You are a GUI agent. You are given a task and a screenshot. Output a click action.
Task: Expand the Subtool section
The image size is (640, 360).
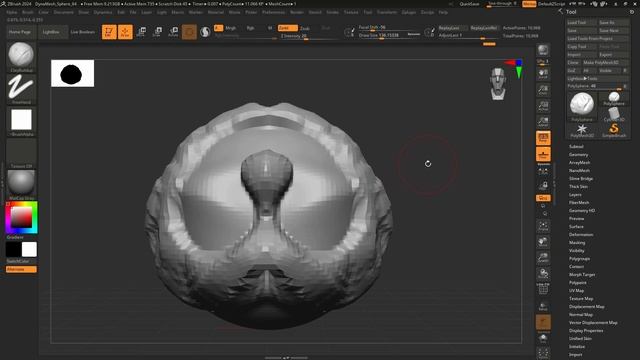[x=576, y=147]
